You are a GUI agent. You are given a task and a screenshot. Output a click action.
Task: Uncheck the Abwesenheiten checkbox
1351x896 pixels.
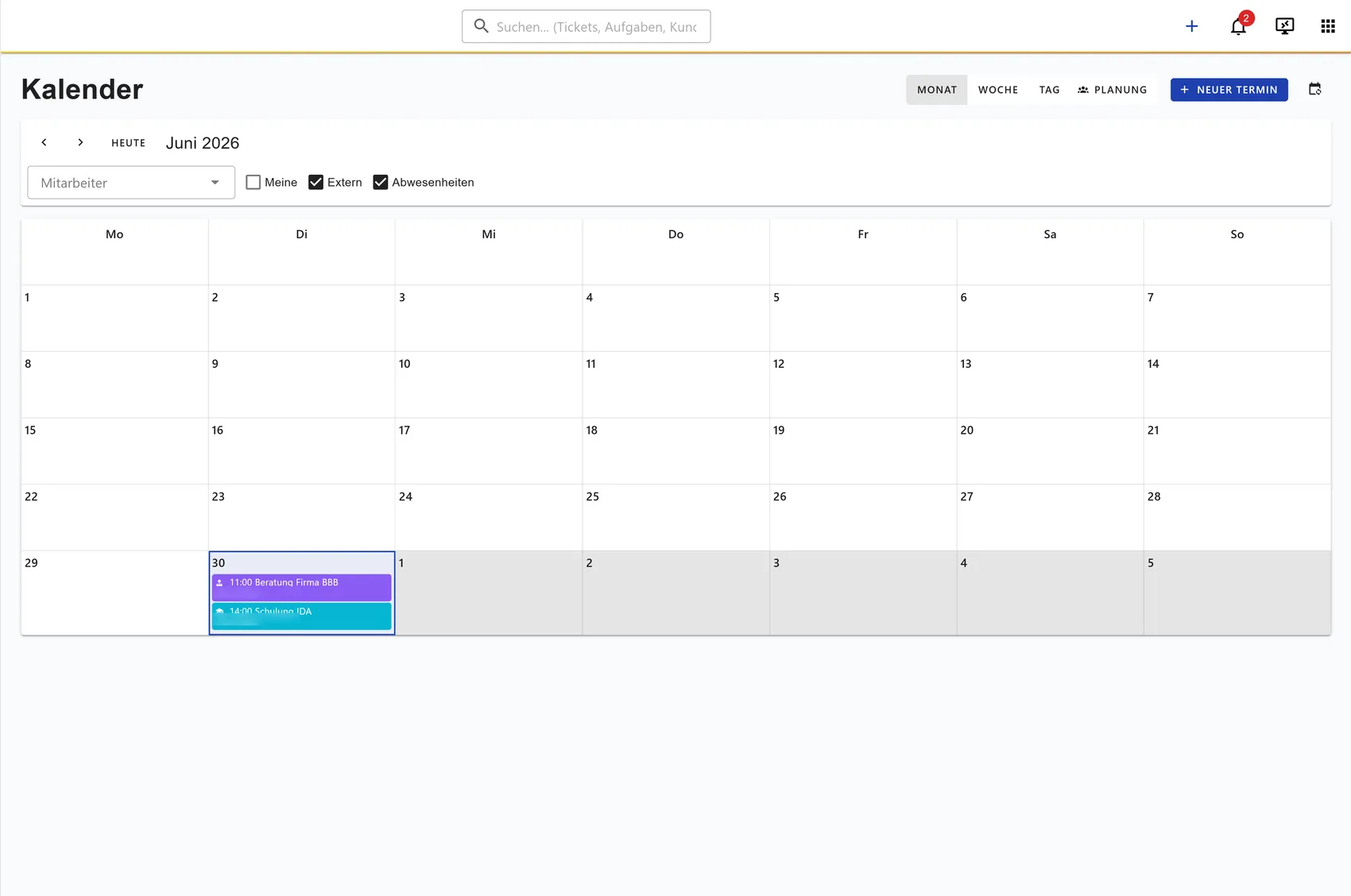[x=381, y=182]
